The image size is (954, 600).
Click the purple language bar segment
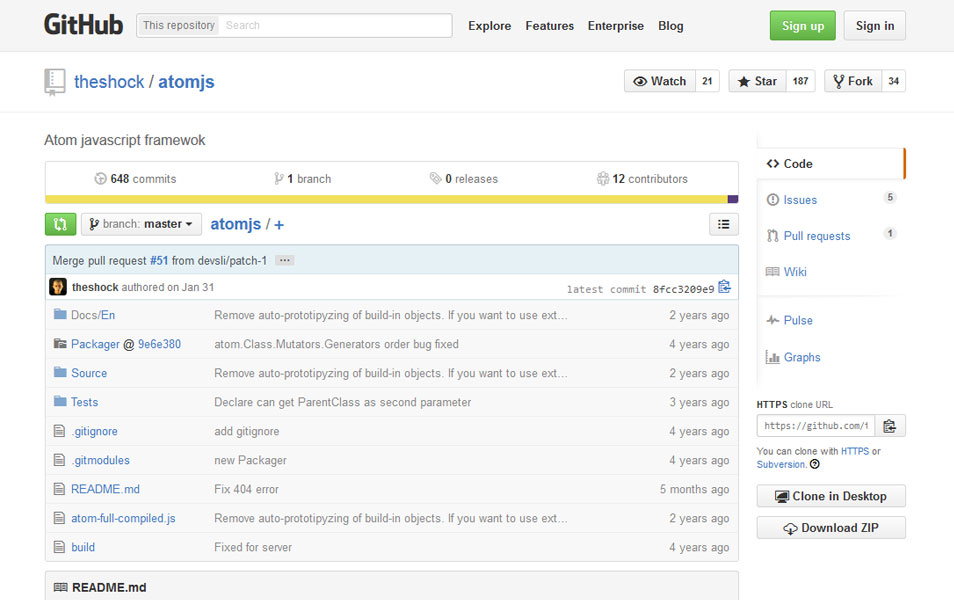point(733,199)
